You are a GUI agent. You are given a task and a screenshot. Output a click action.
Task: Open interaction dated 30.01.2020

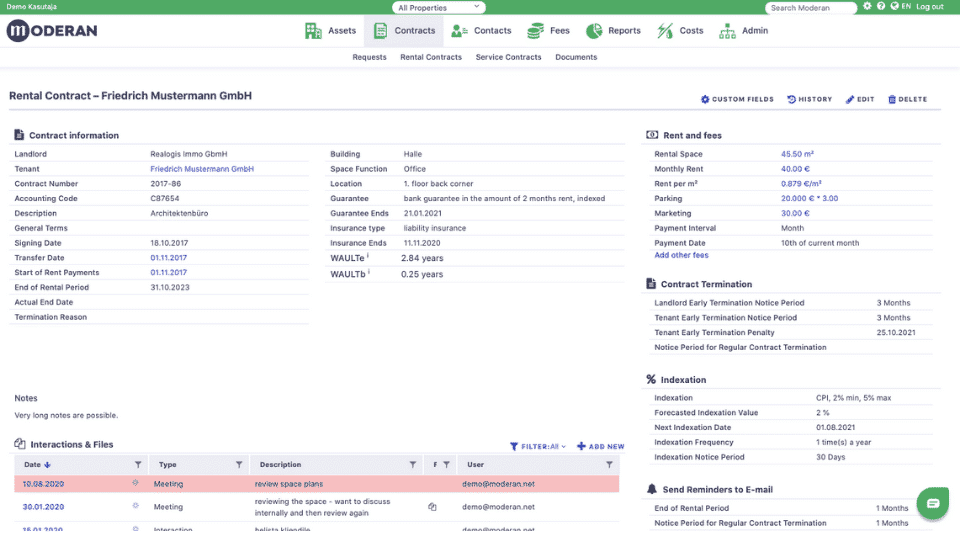tap(43, 507)
